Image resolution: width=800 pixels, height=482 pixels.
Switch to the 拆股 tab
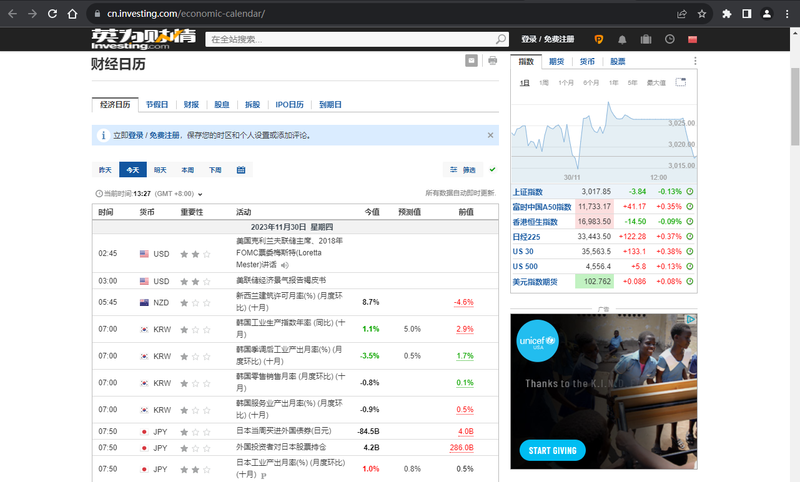(x=253, y=105)
